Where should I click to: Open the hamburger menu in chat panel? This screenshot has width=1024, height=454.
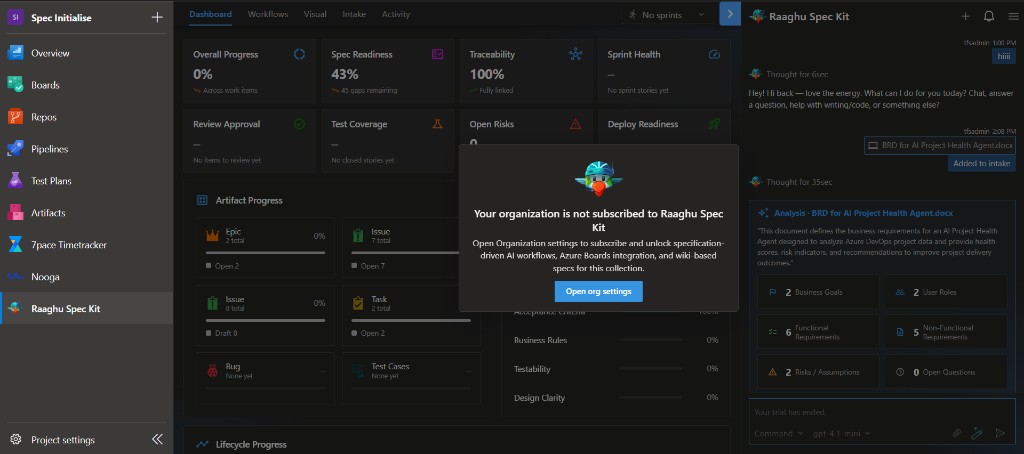[1013, 16]
